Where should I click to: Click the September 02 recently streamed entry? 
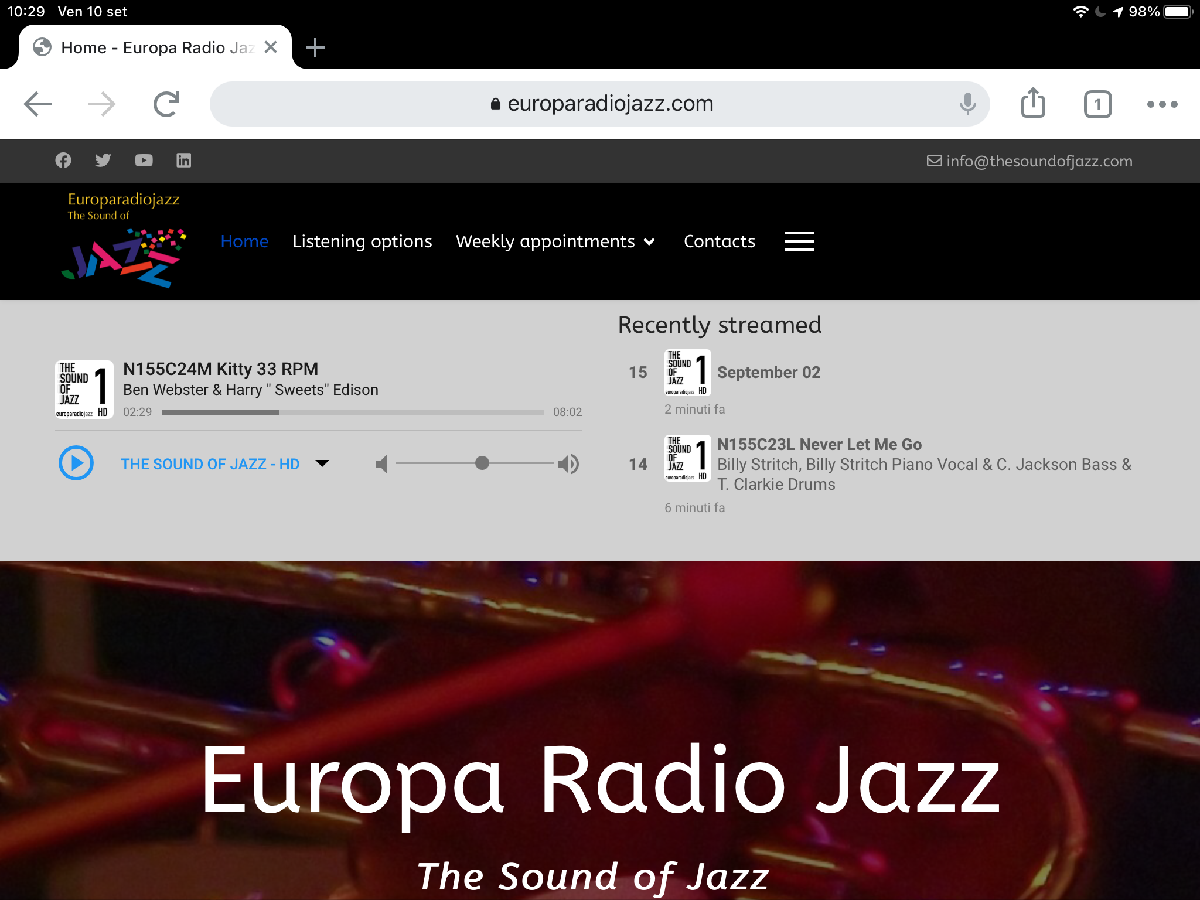pyautogui.click(x=769, y=372)
